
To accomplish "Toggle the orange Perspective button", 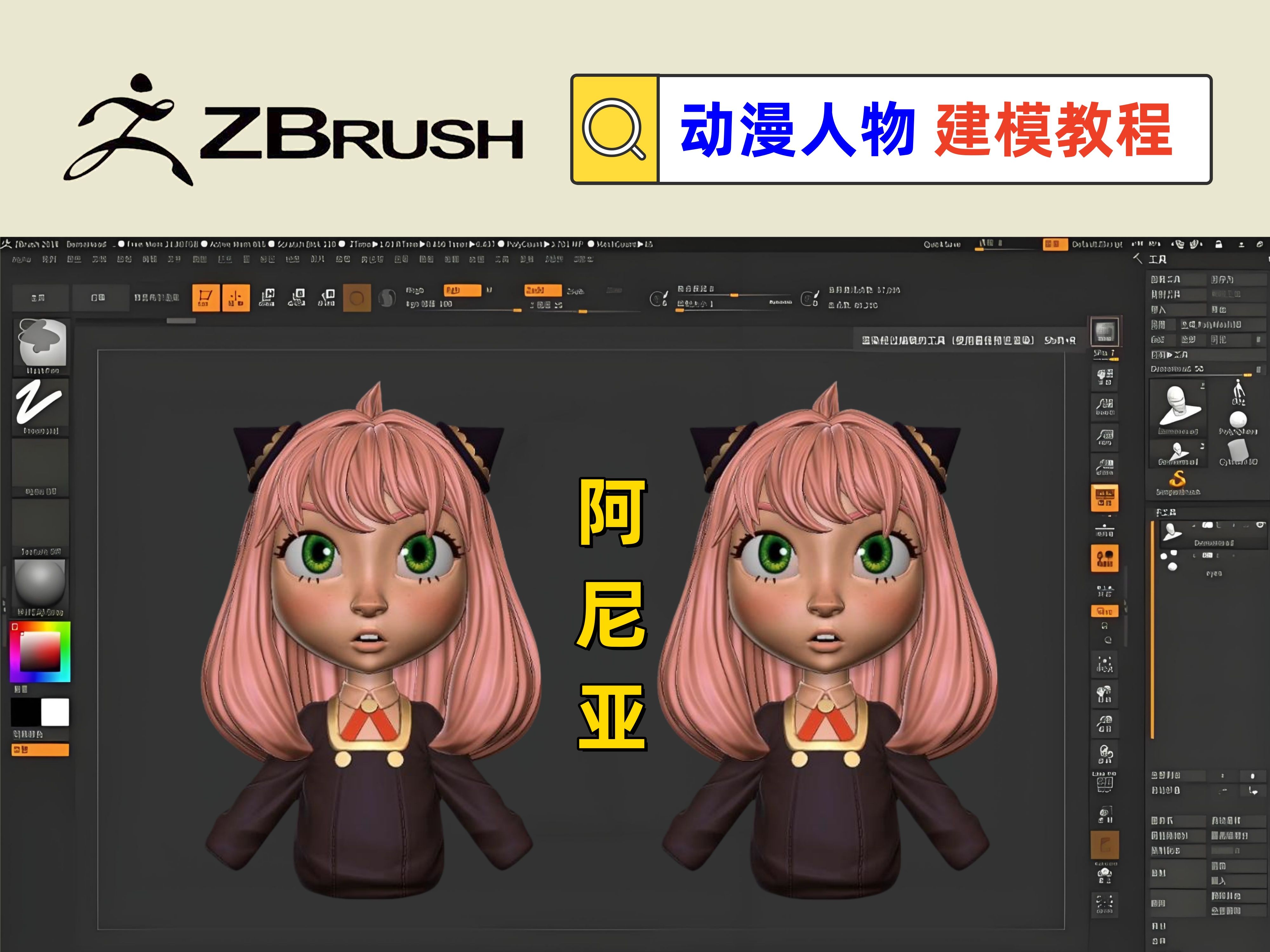I will 1105,498.
